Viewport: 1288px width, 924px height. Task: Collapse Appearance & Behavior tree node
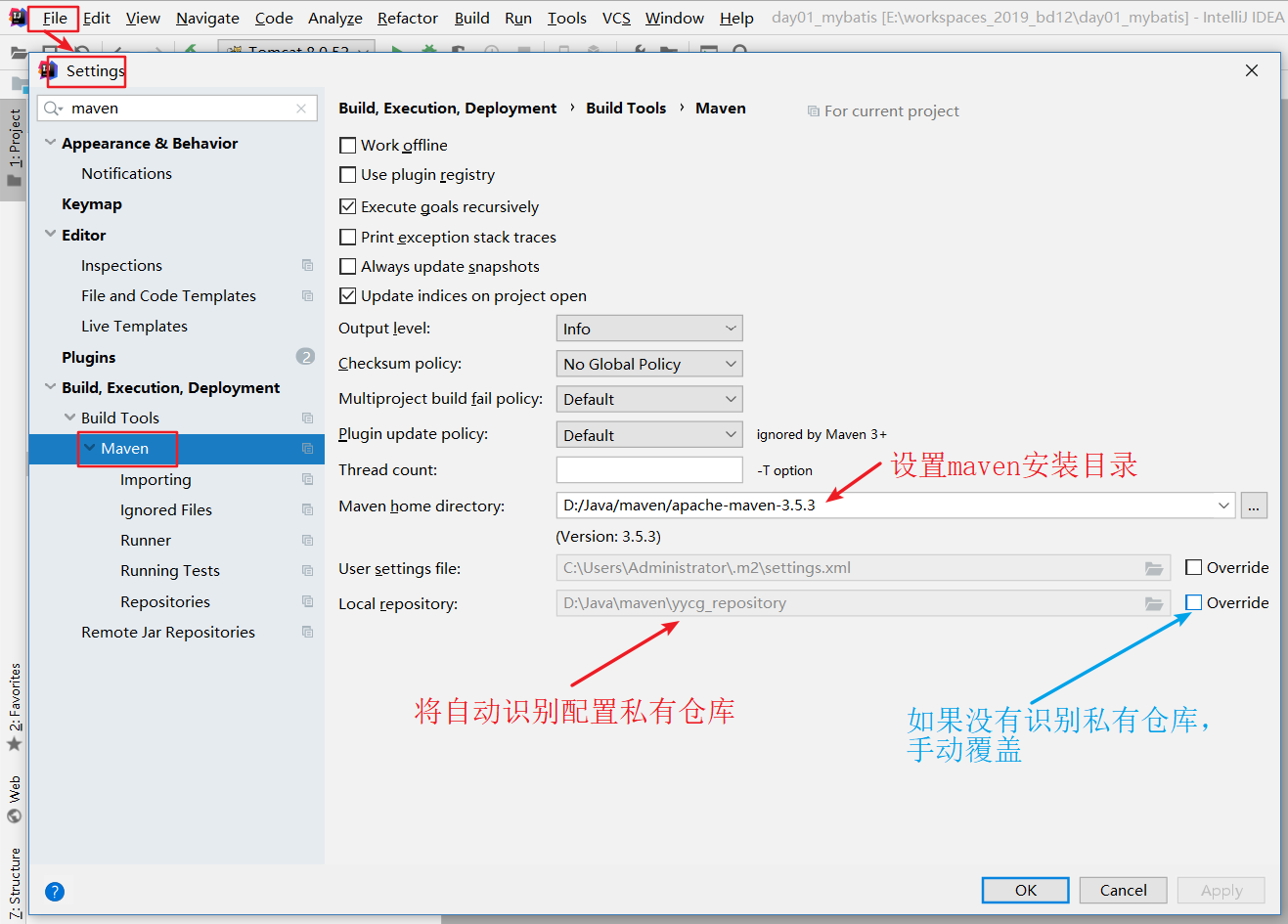tap(50, 143)
